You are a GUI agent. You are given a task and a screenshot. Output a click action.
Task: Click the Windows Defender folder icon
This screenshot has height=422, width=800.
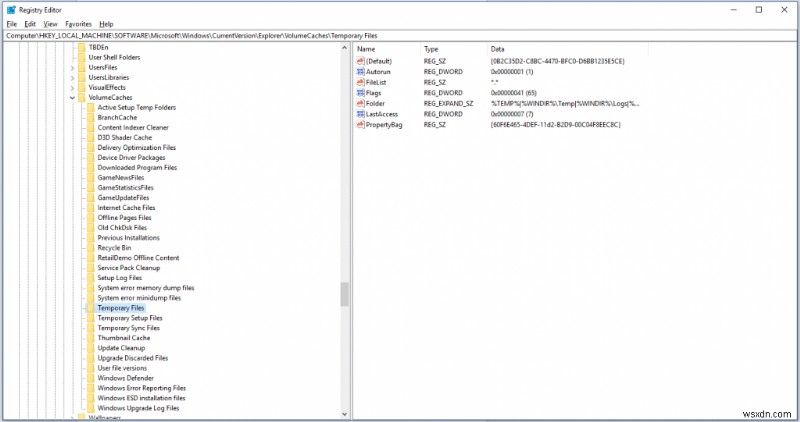91,378
